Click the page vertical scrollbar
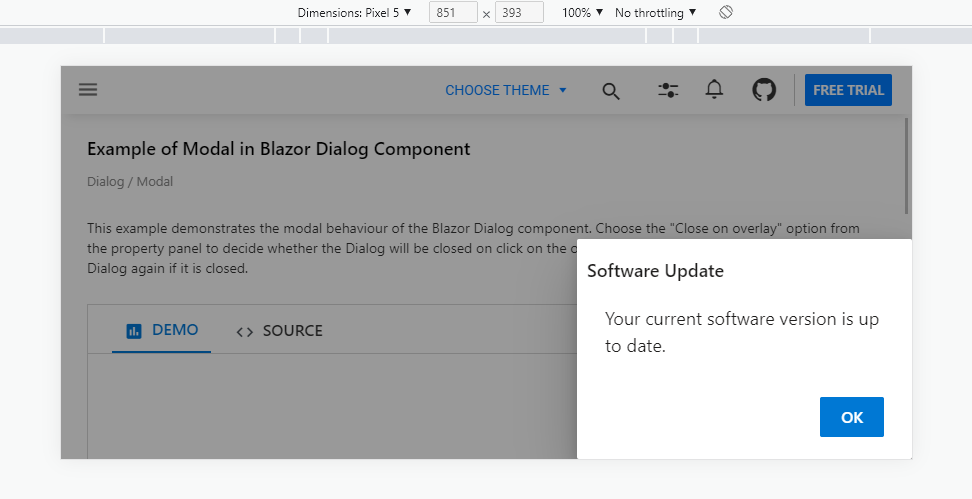 coord(906,166)
